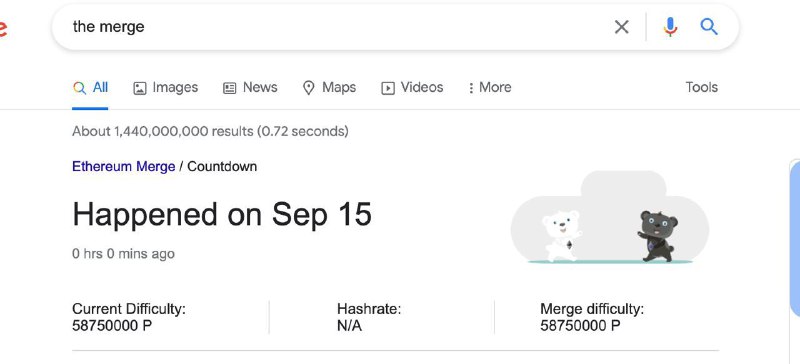Click the Images tab picture icon

140,88
